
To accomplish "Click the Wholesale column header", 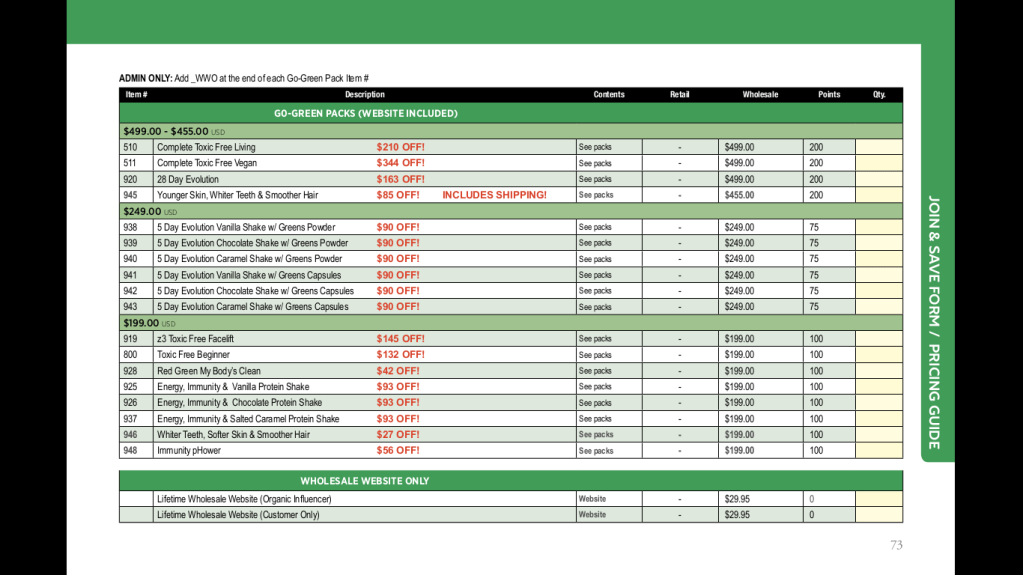I will pyautogui.click(x=760, y=95).
